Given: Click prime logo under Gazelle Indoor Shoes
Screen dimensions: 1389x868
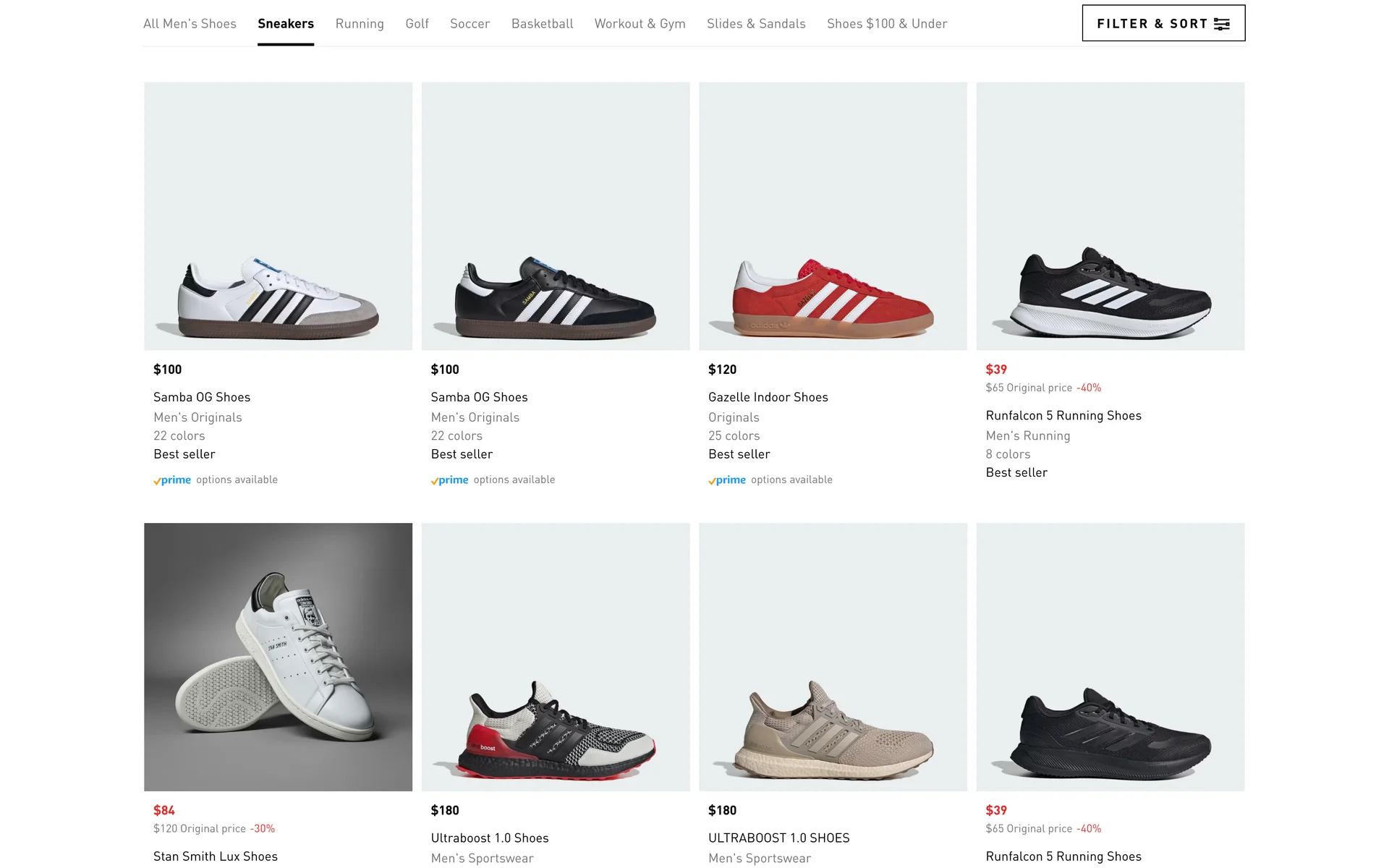Looking at the screenshot, I should tap(727, 480).
